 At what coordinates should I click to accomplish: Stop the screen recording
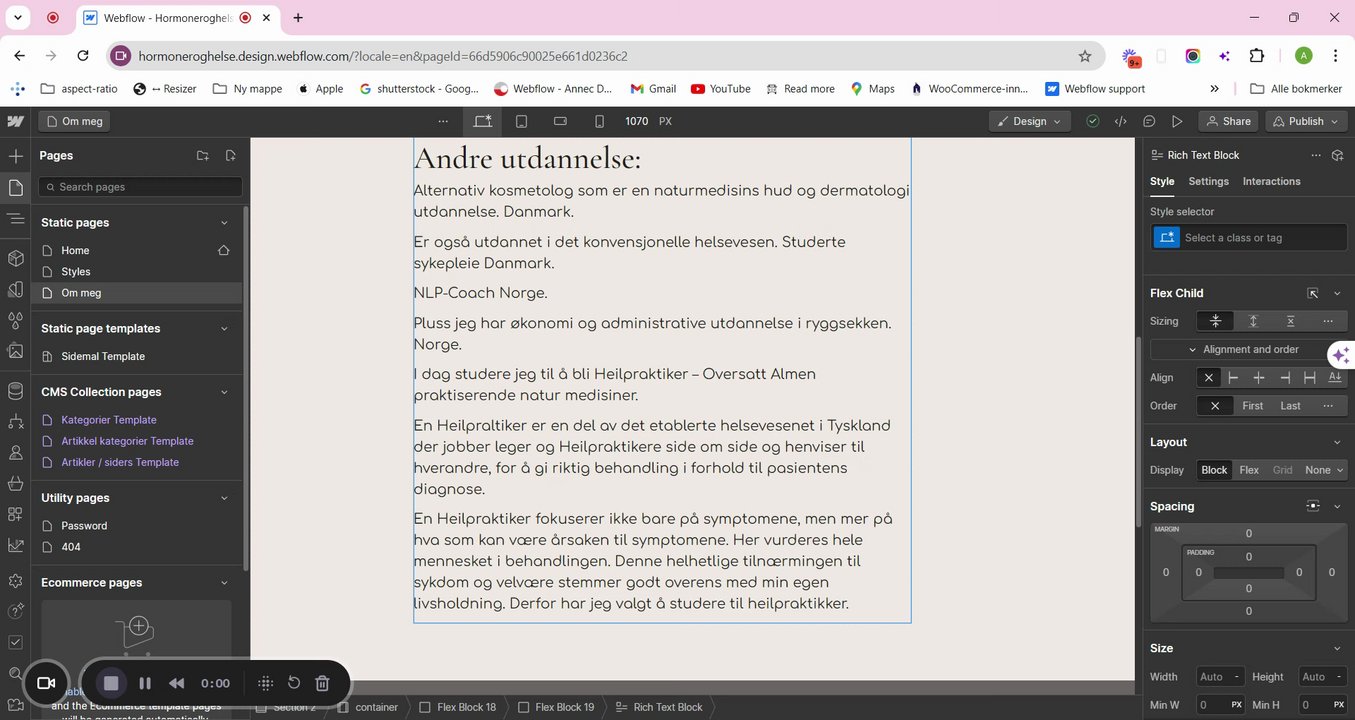pyautogui.click(x=111, y=683)
